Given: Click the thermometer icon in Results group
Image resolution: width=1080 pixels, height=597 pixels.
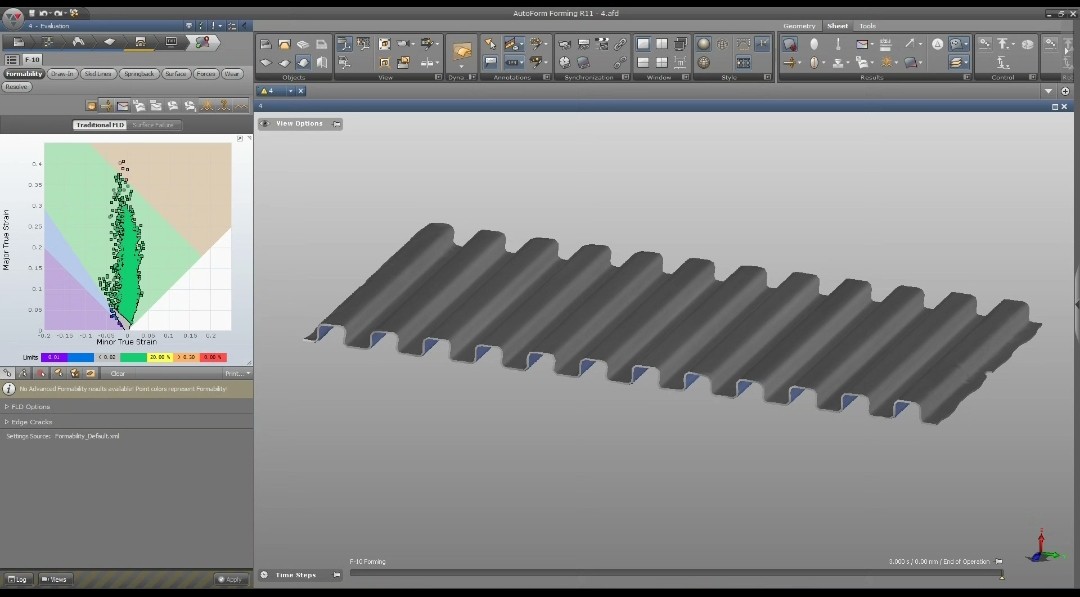Looking at the screenshot, I should (838, 44).
